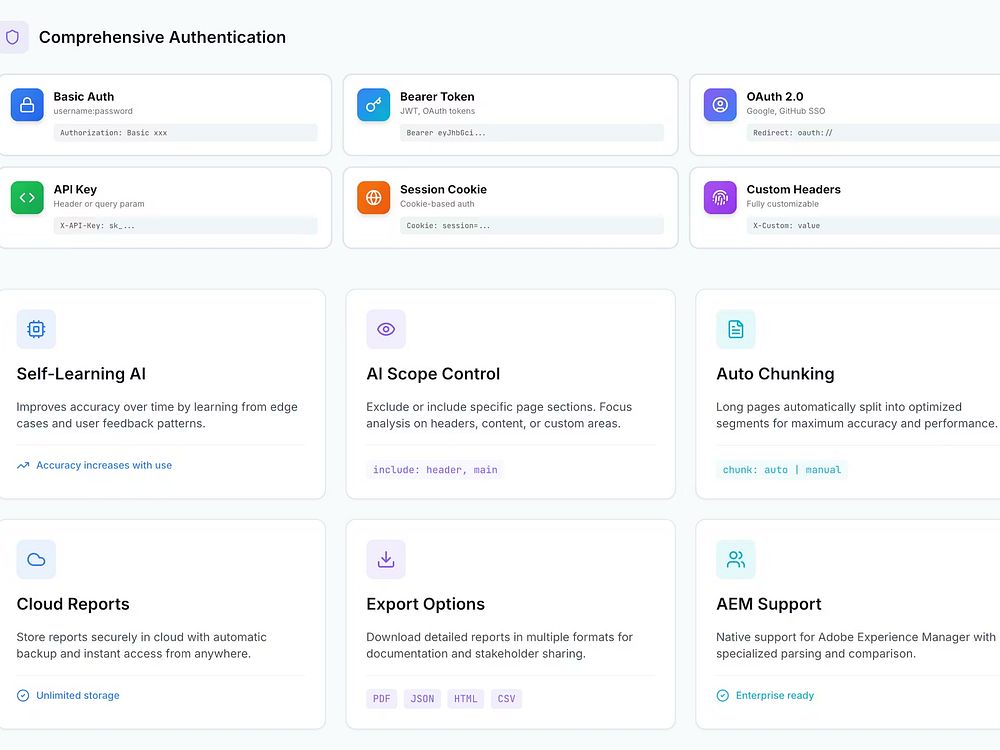Click the Bearer Token card title
1000x750 pixels.
click(438, 97)
